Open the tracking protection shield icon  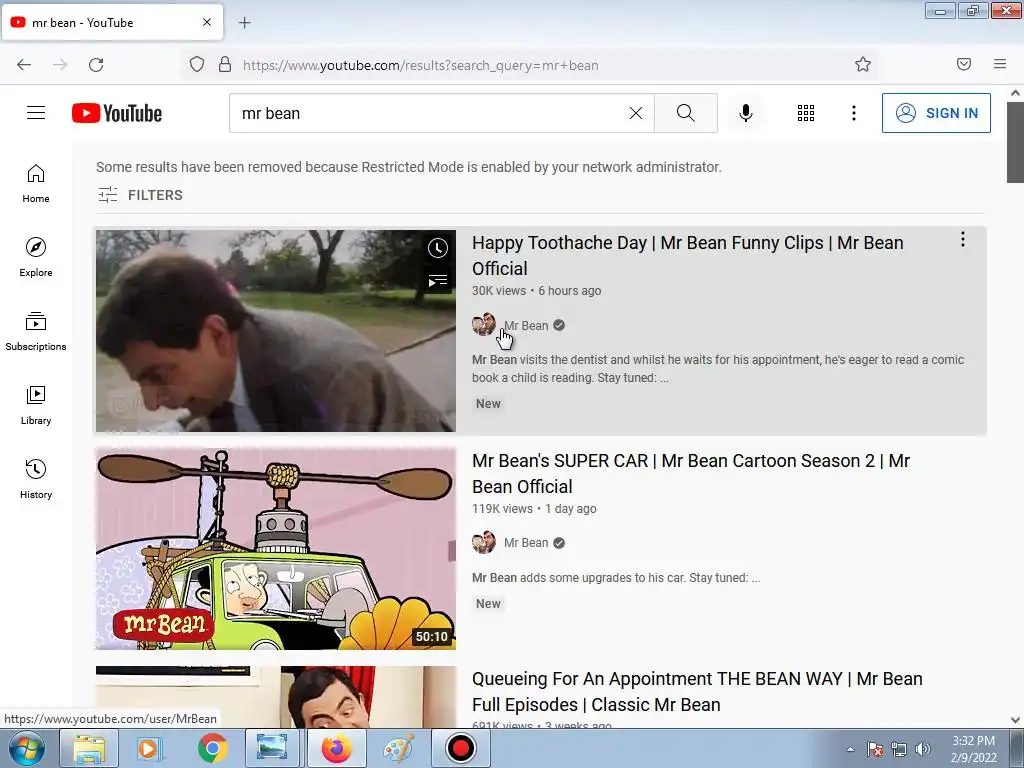pyautogui.click(x=197, y=65)
